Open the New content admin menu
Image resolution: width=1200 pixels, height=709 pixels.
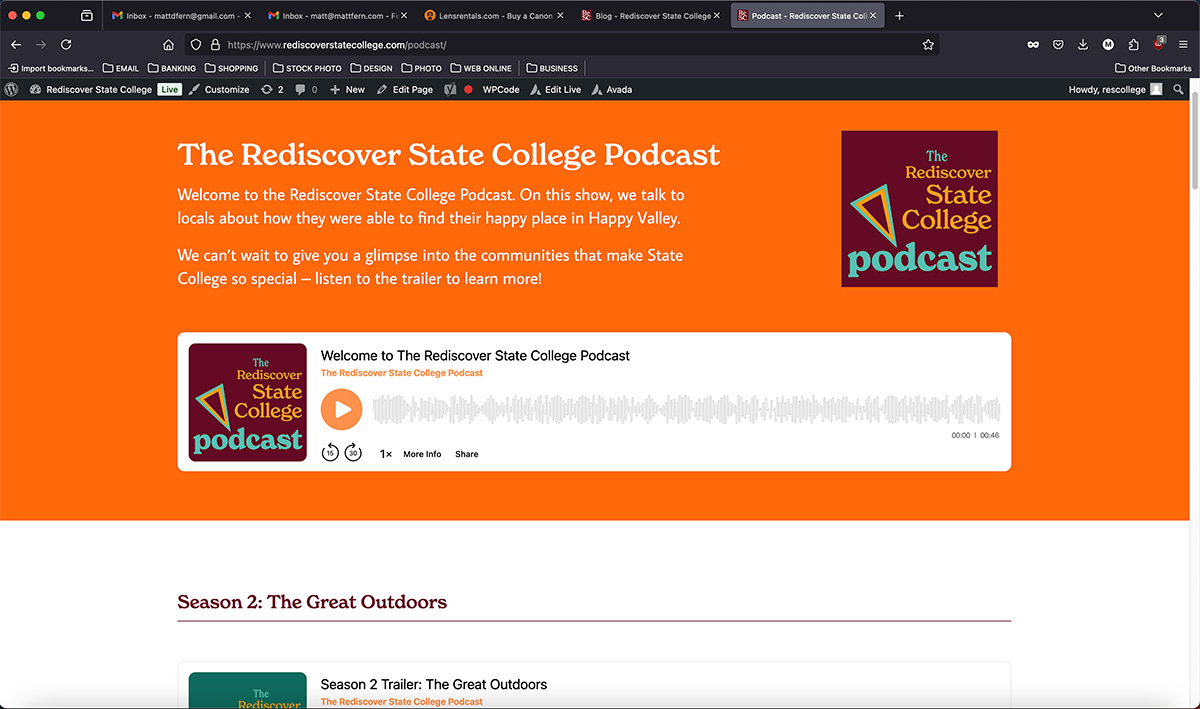pos(348,89)
